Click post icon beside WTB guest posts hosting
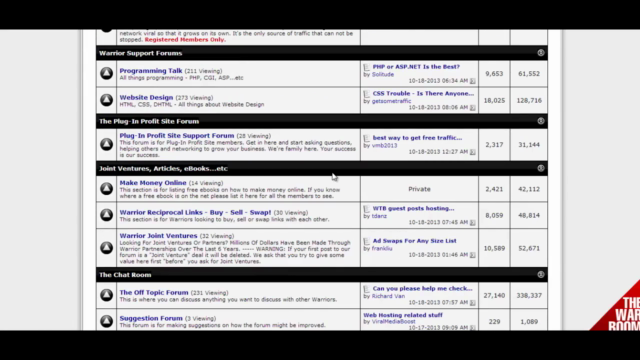This screenshot has width=640, height=360. click(367, 209)
